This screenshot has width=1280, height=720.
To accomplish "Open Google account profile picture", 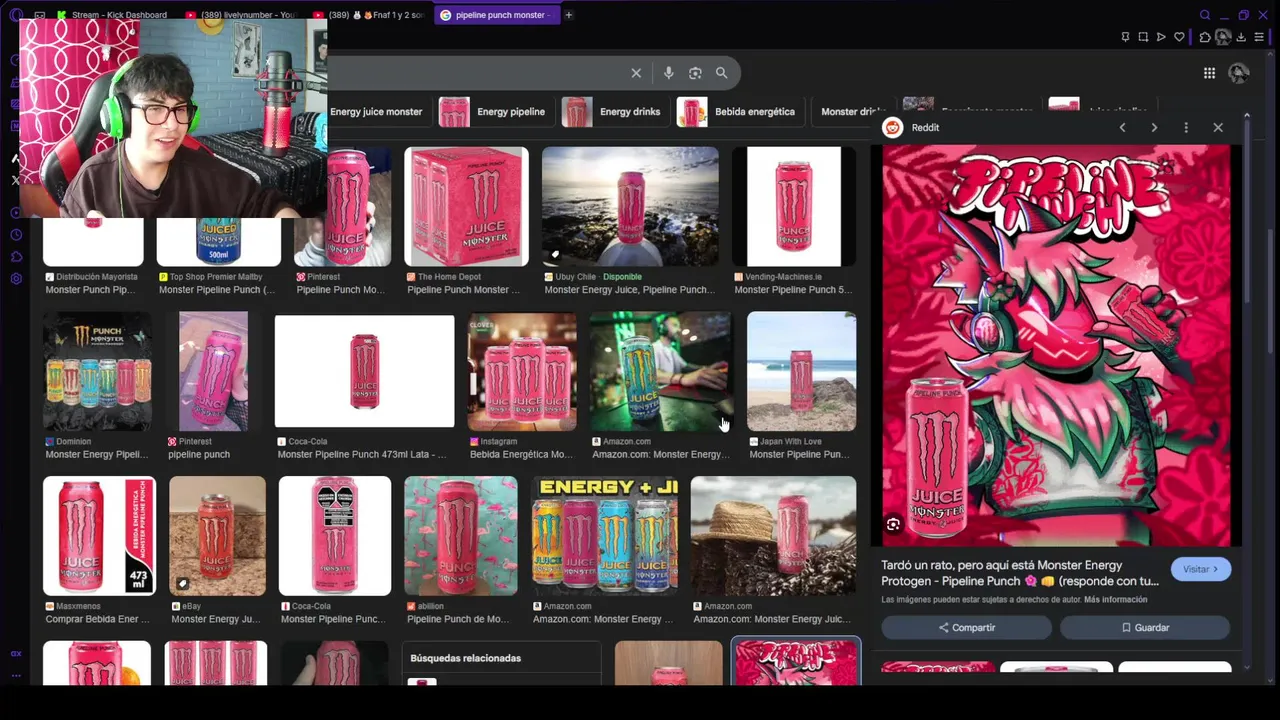I will click(1238, 73).
